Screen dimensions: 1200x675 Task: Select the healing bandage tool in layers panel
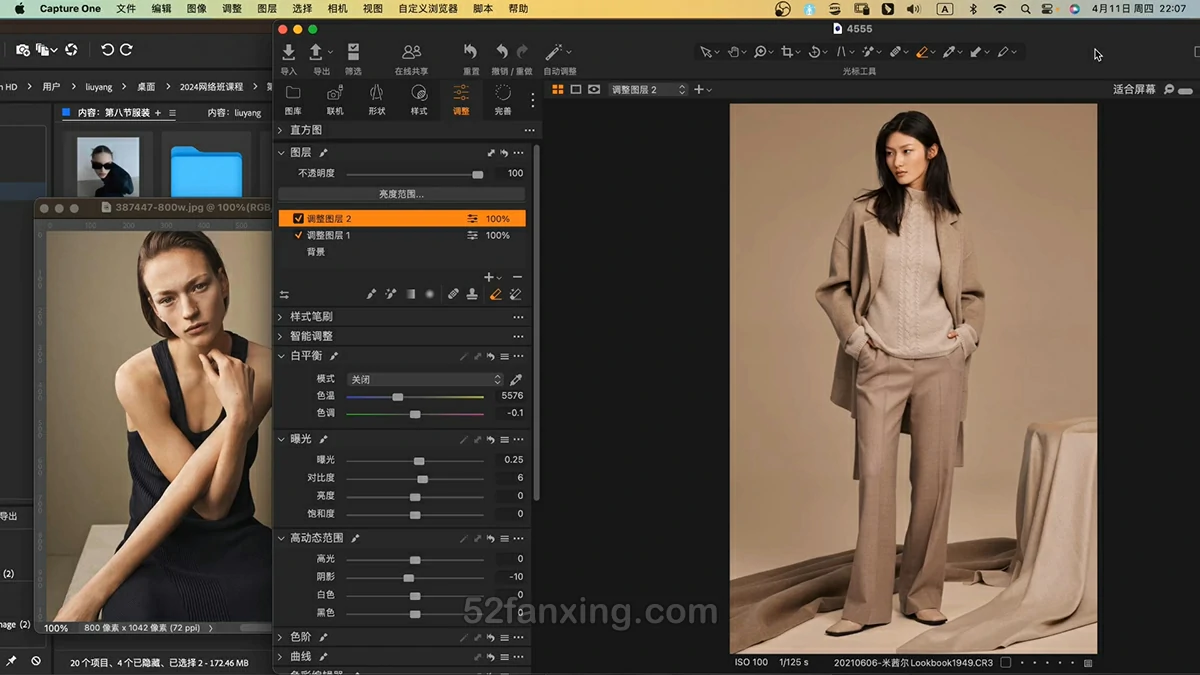453,294
